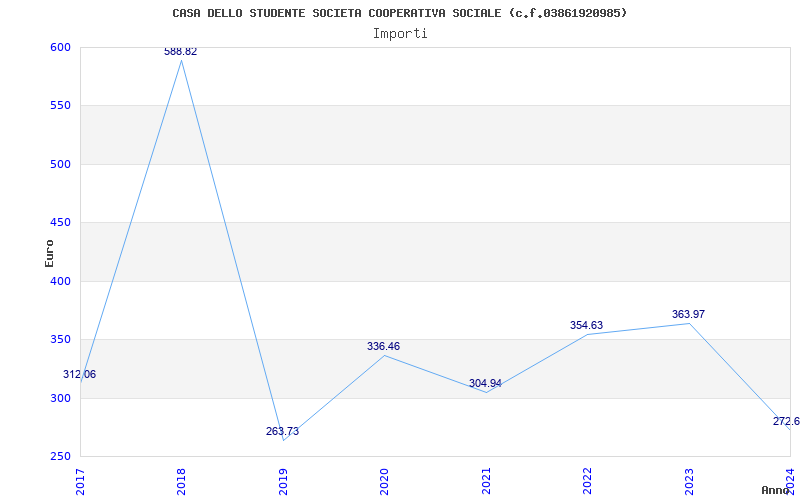
Task: Click the 2022 x-axis label
Action: point(587,481)
